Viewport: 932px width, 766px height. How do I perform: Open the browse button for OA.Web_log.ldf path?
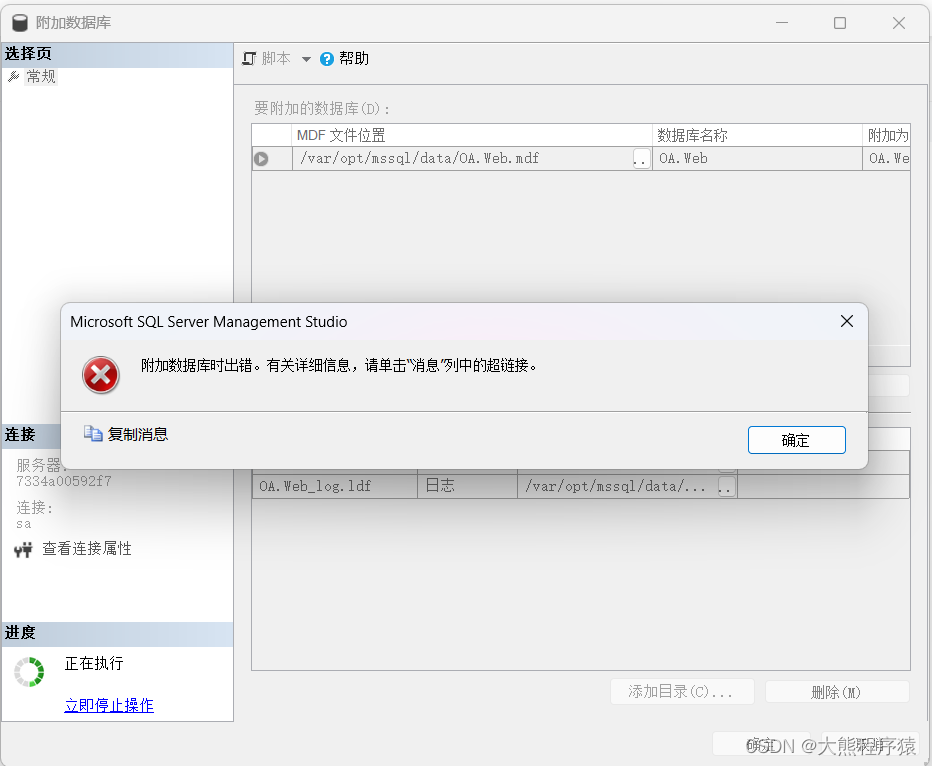click(x=725, y=484)
